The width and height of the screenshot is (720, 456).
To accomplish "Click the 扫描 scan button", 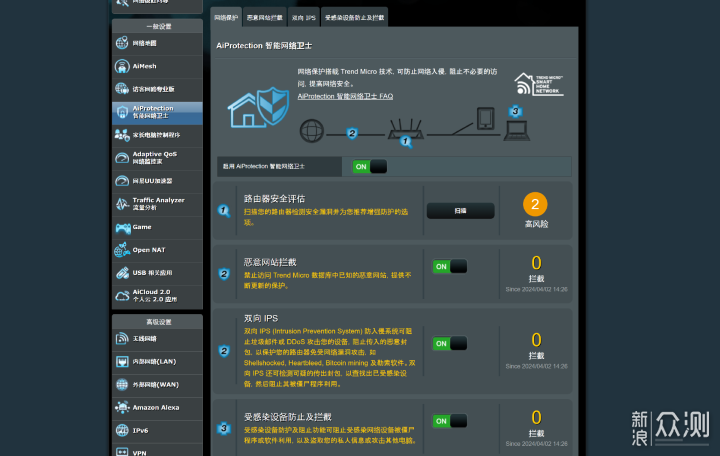I will point(461,211).
